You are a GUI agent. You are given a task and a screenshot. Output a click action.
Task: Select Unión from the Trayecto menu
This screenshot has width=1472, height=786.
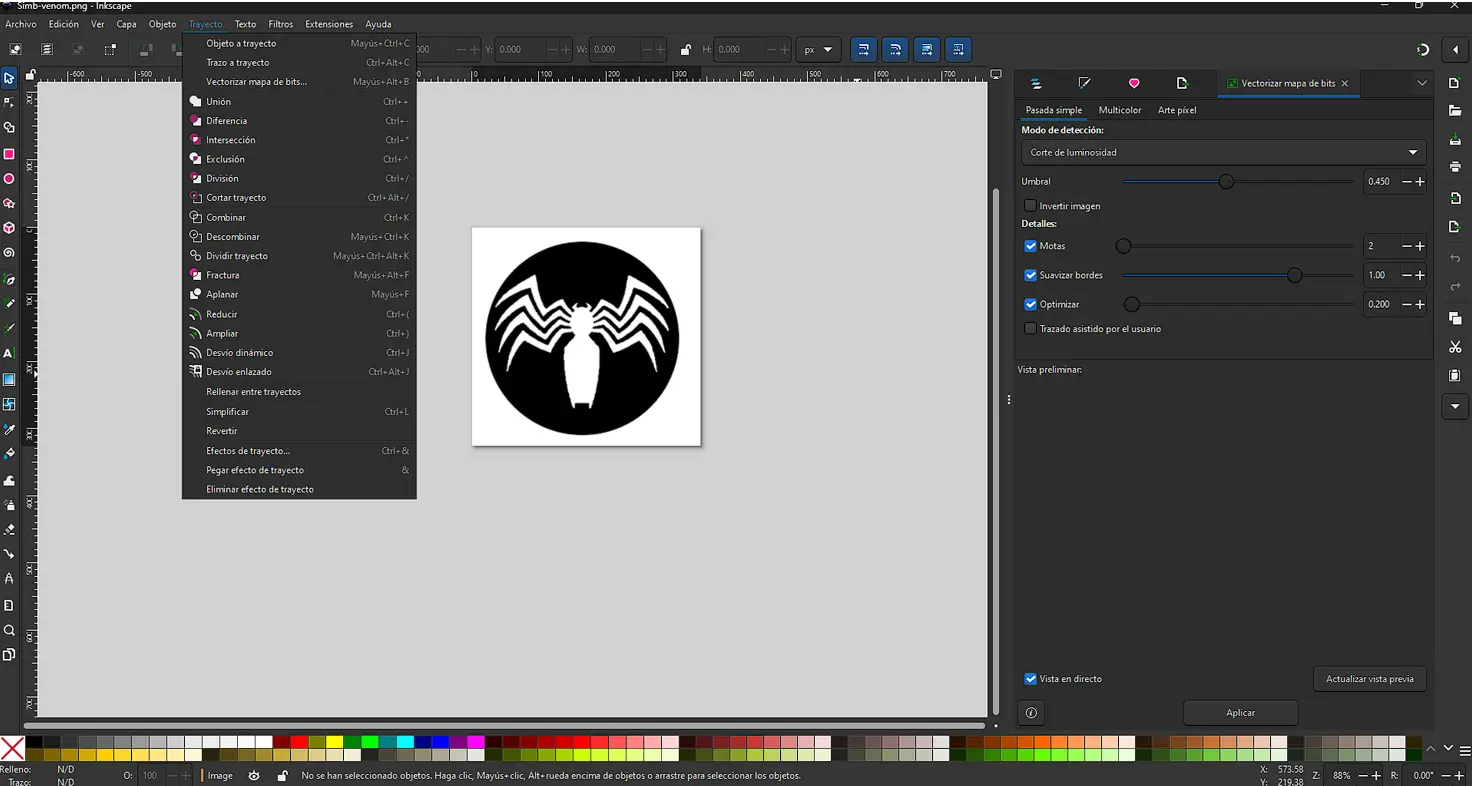tap(216, 101)
